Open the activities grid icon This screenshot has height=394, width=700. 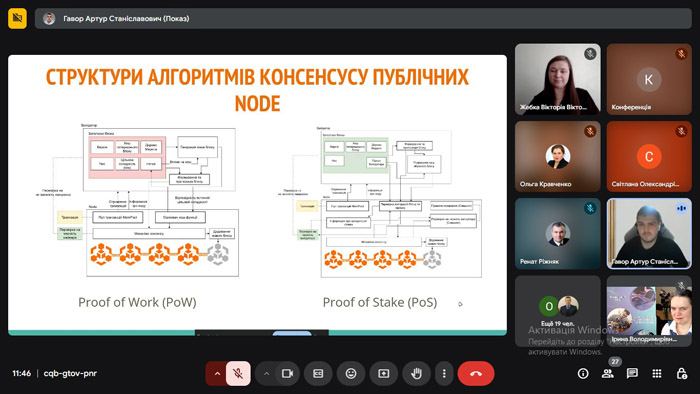657,373
